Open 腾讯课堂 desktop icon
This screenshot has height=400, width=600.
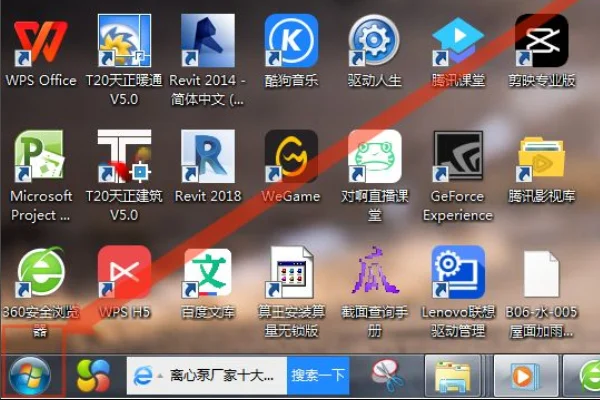click(458, 41)
